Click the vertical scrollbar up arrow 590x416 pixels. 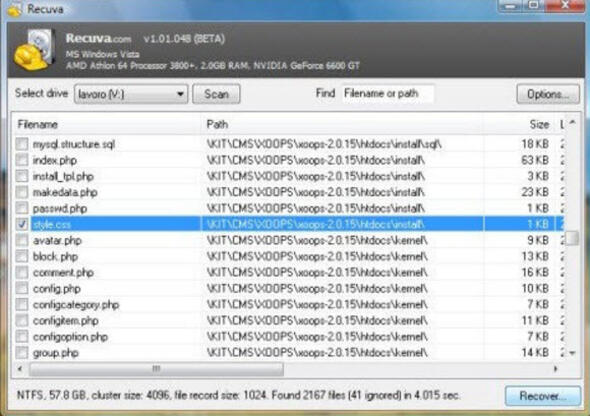pos(572,122)
